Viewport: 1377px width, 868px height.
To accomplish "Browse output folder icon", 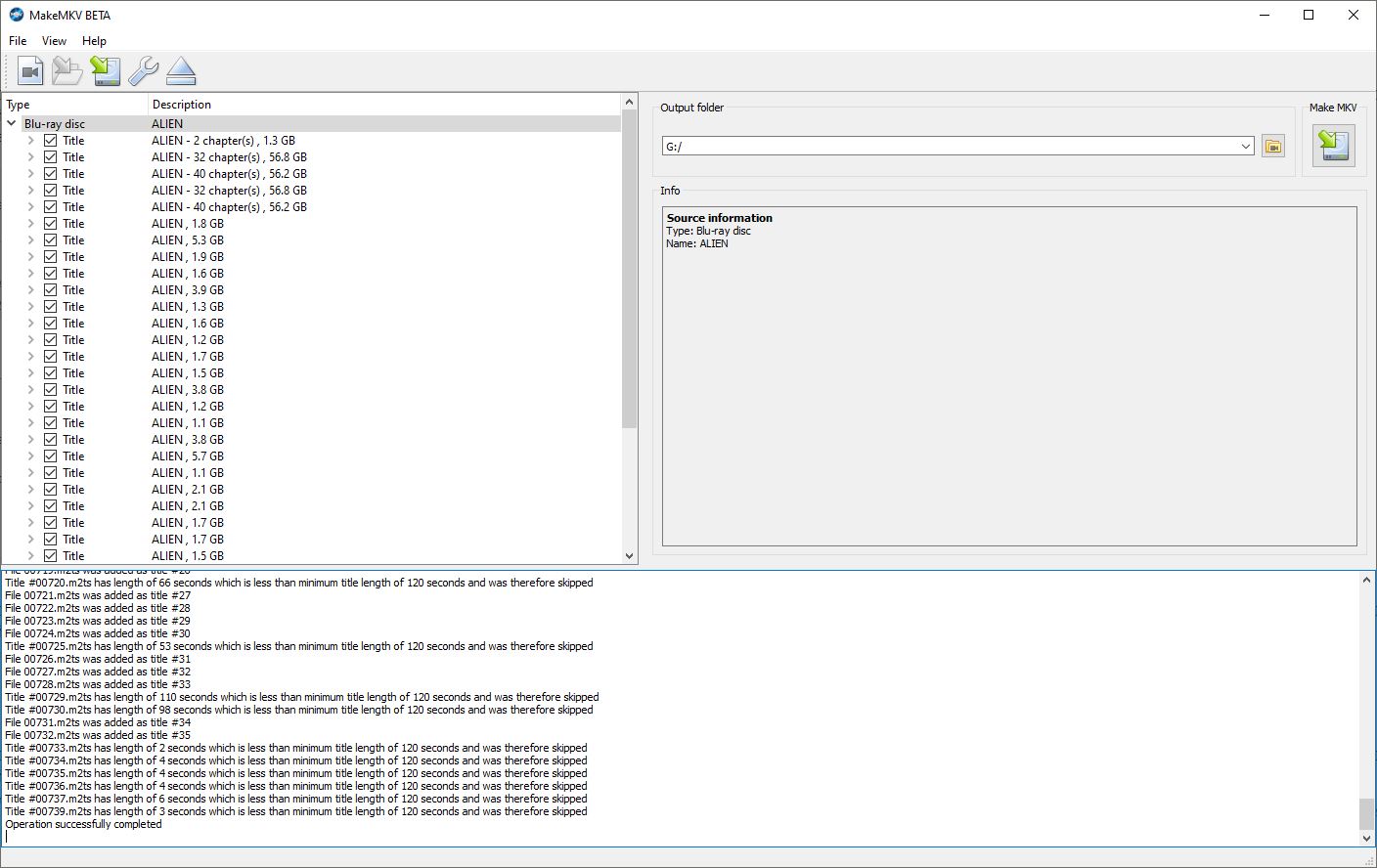I will pos(1272,147).
